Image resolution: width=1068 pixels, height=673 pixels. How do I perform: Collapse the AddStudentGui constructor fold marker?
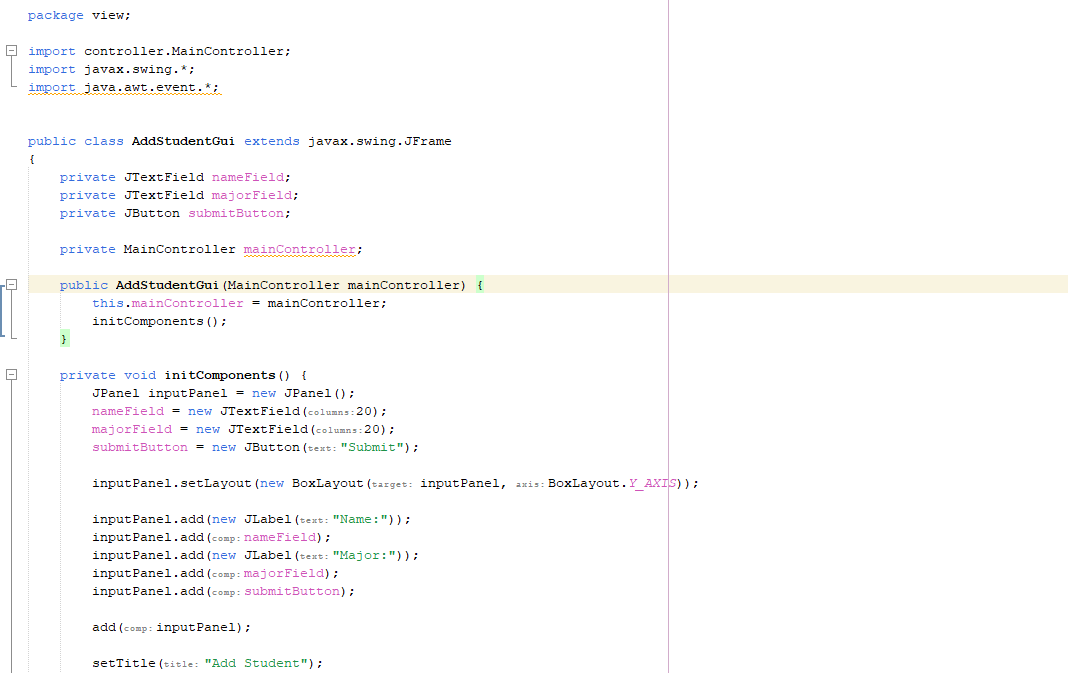pyautogui.click(x=10, y=284)
